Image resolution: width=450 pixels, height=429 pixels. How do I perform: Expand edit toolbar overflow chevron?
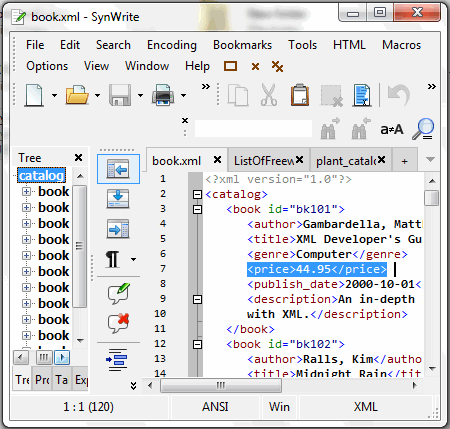pos(432,87)
